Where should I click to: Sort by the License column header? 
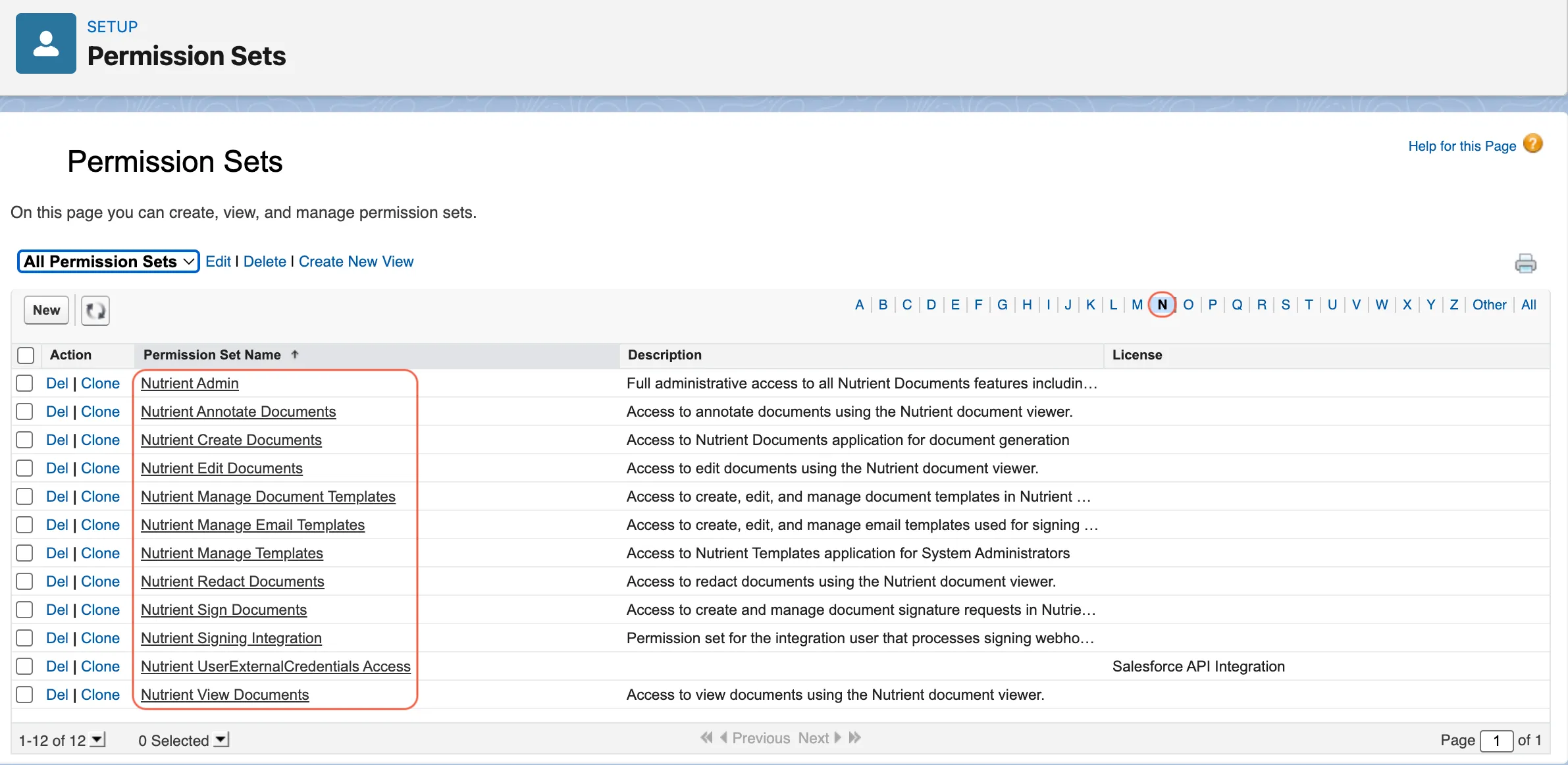pyautogui.click(x=1137, y=355)
